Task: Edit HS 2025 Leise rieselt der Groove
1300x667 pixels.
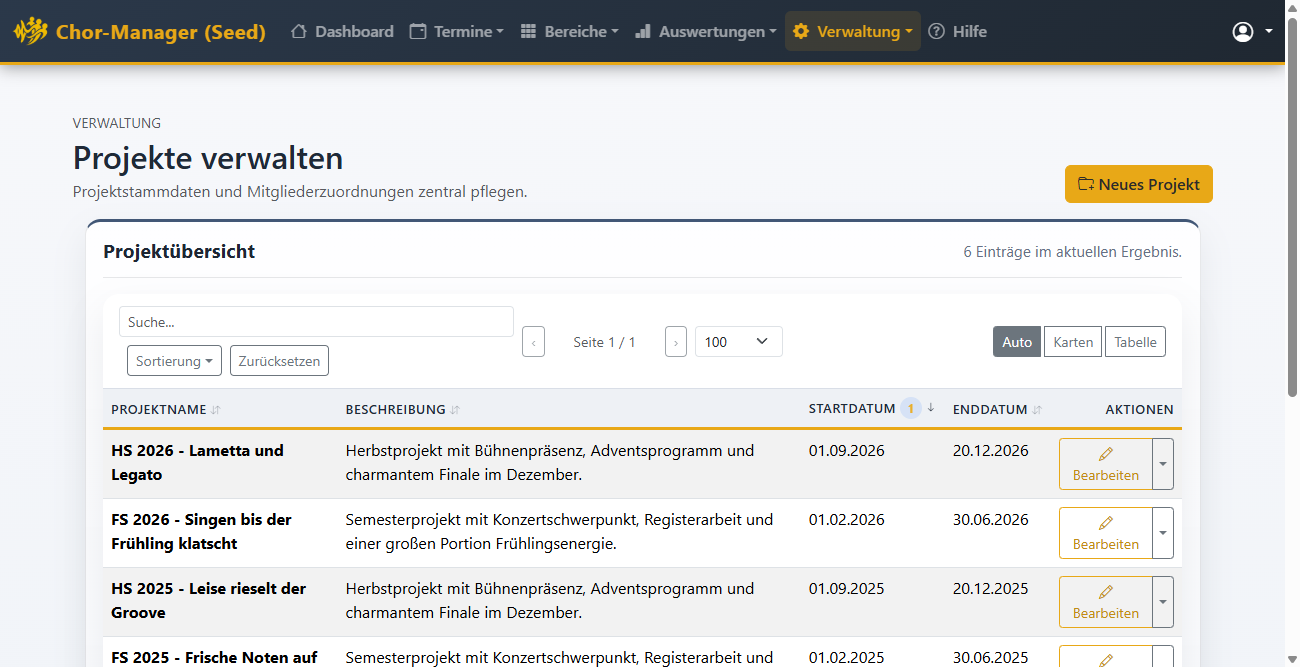Action: pyautogui.click(x=1105, y=602)
